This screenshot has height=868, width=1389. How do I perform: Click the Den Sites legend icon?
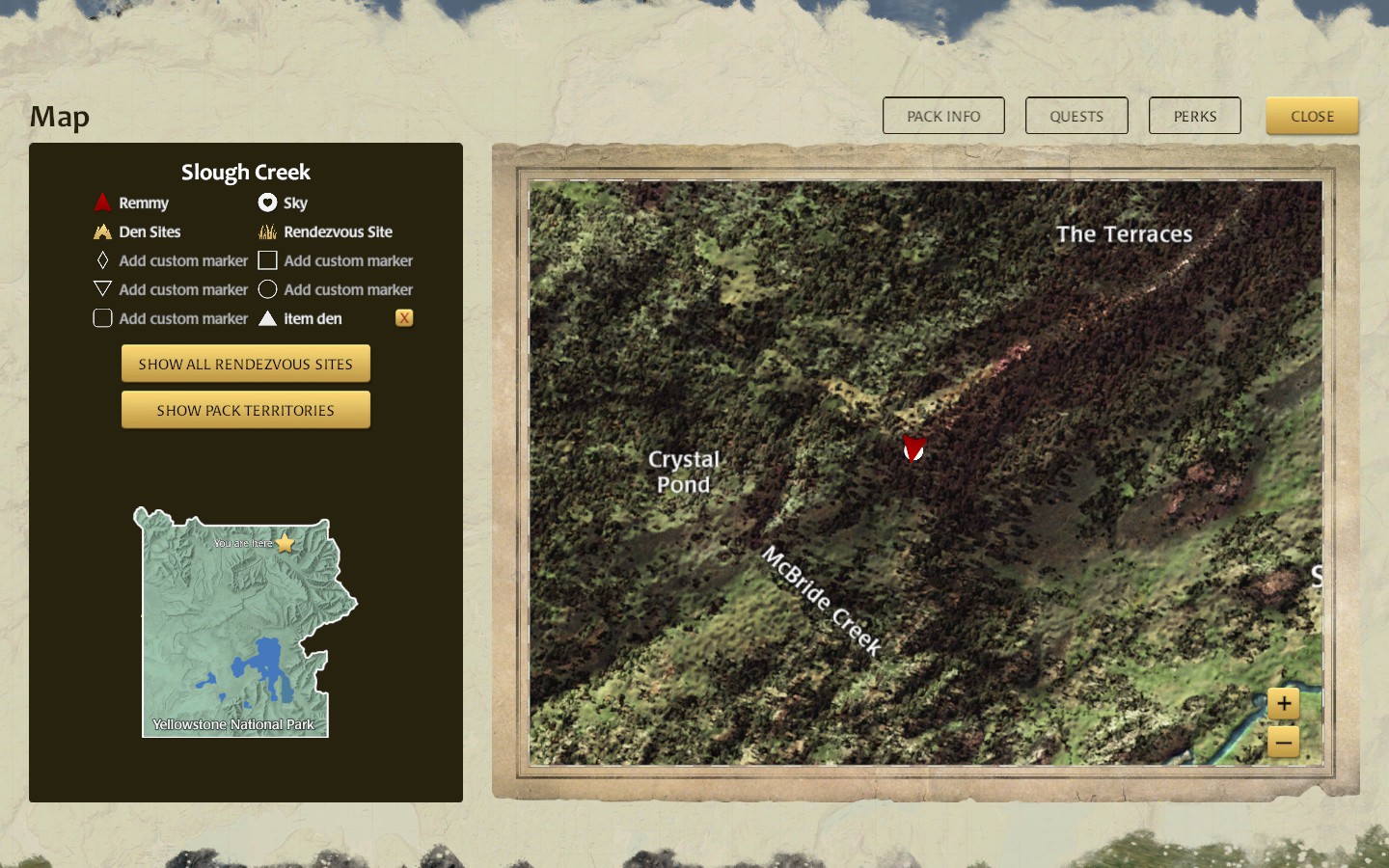(x=102, y=231)
